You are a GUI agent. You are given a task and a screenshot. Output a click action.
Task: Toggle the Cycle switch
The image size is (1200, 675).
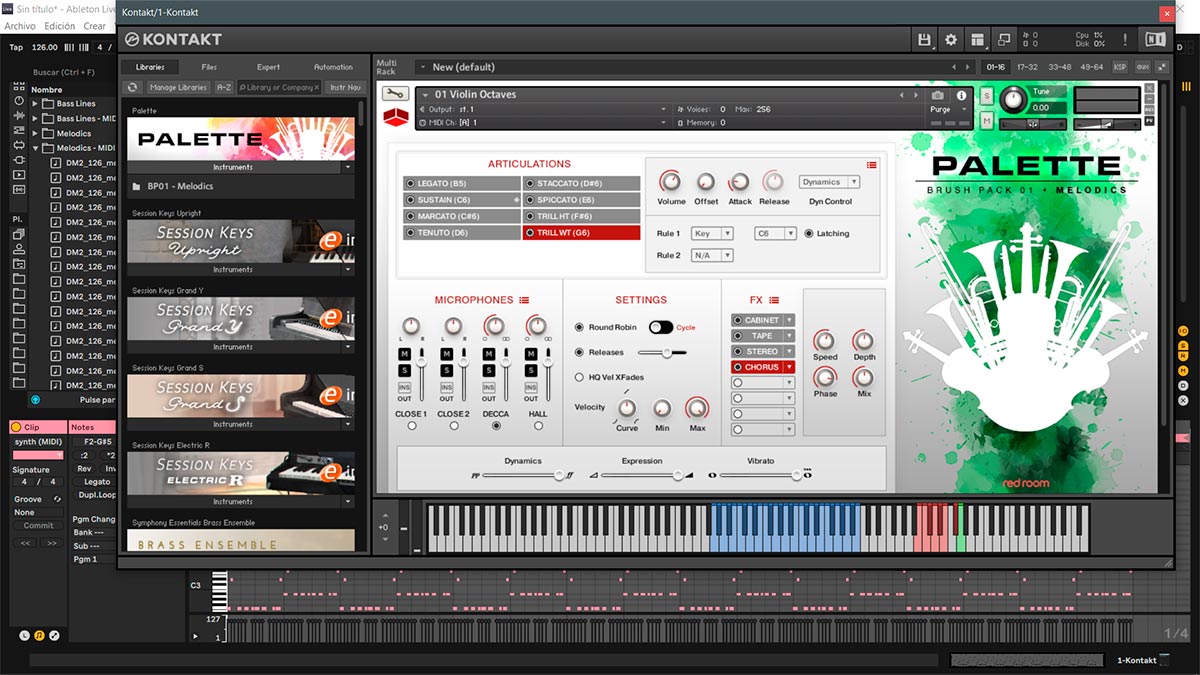660,328
